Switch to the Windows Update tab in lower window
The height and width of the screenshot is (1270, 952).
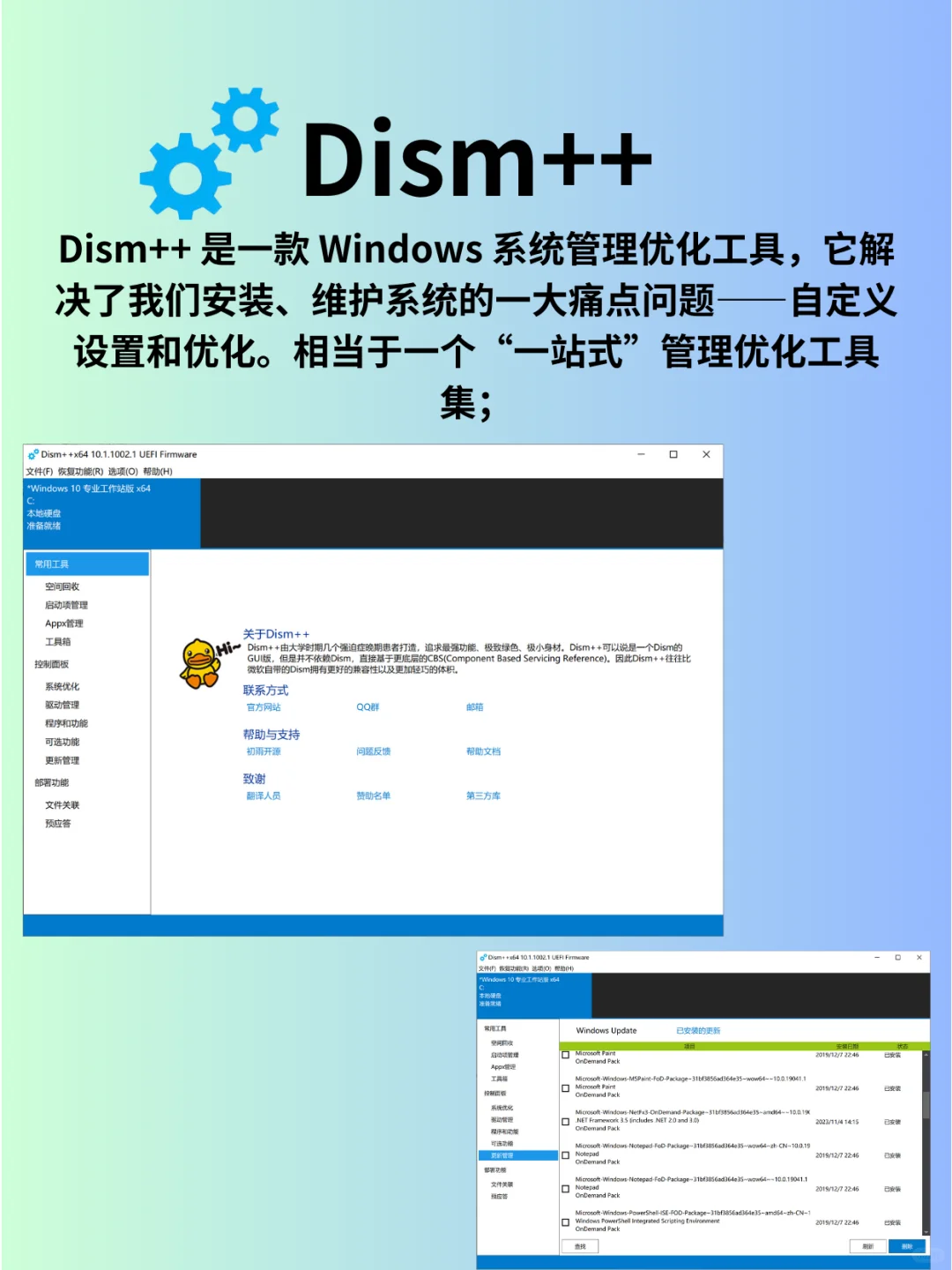[x=606, y=1030]
